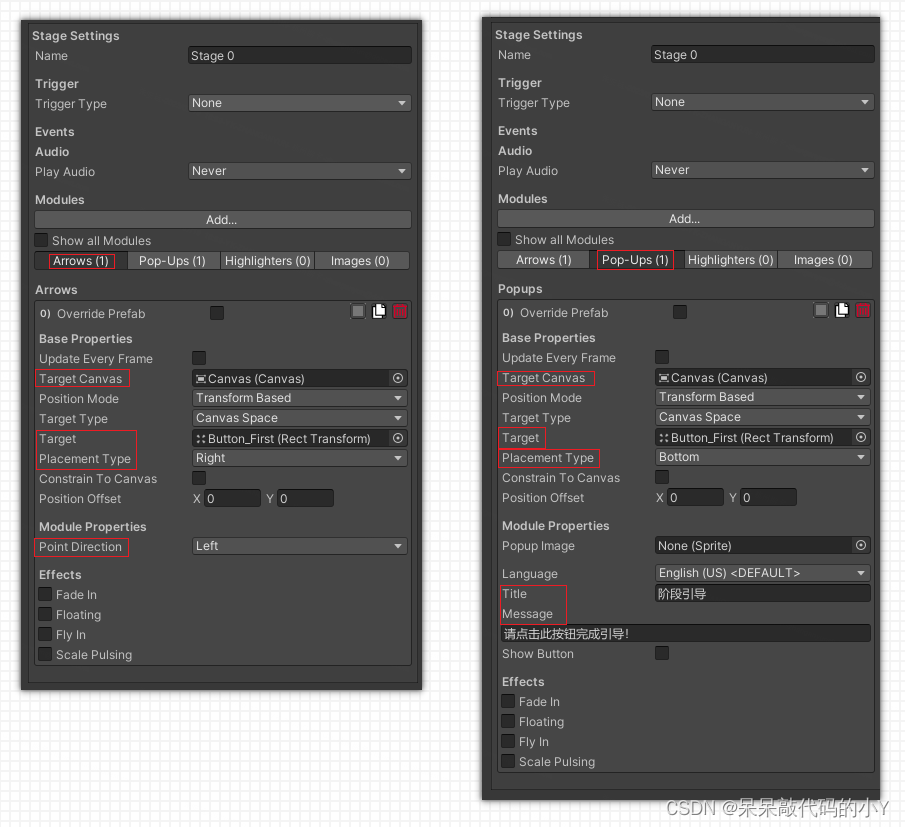Screen dimensions: 905x827
Task: Enable Floating effect for Arrows
Action: 45,614
